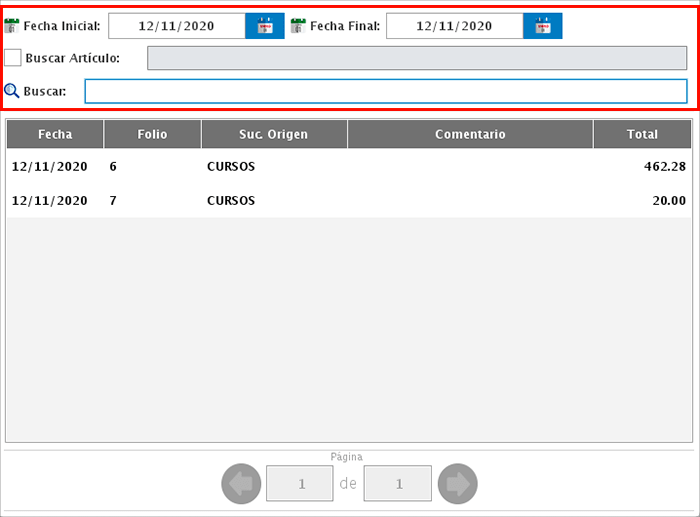Click the green calendar icon beside Fecha Final

[x=298, y=26]
